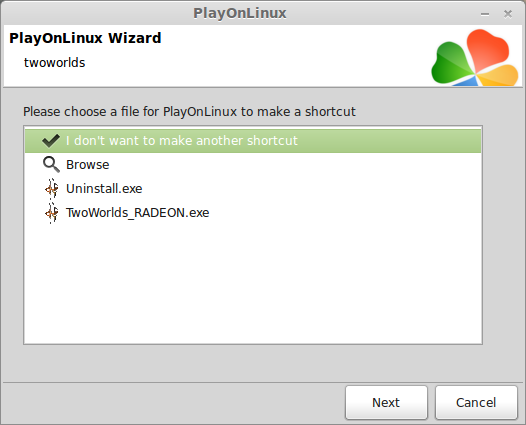Viewport: 526px width, 425px height.
Task: Click the TwoWorlds_RADEON.exe program icon
Action: point(51,213)
